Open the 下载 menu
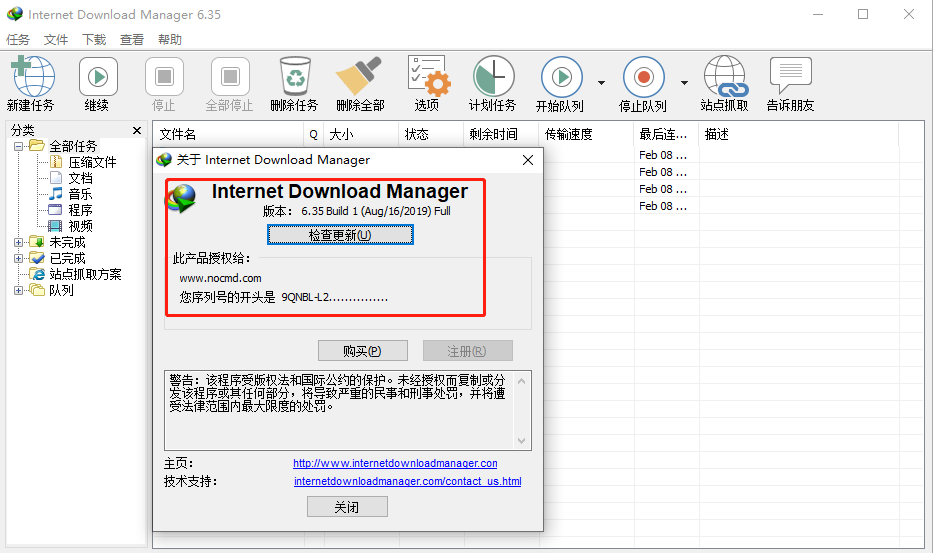 94,40
